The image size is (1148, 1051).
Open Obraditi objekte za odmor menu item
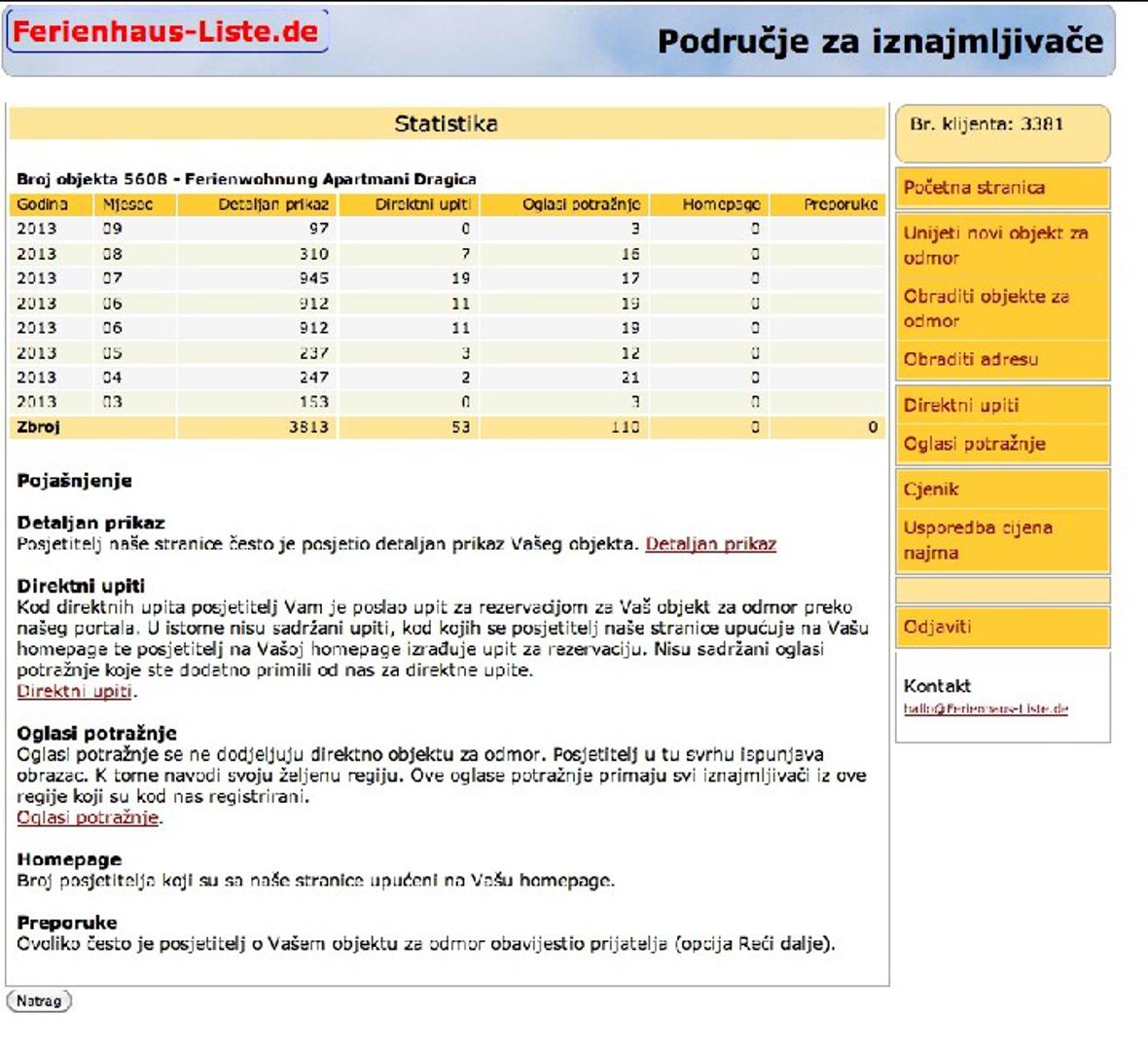pos(986,308)
